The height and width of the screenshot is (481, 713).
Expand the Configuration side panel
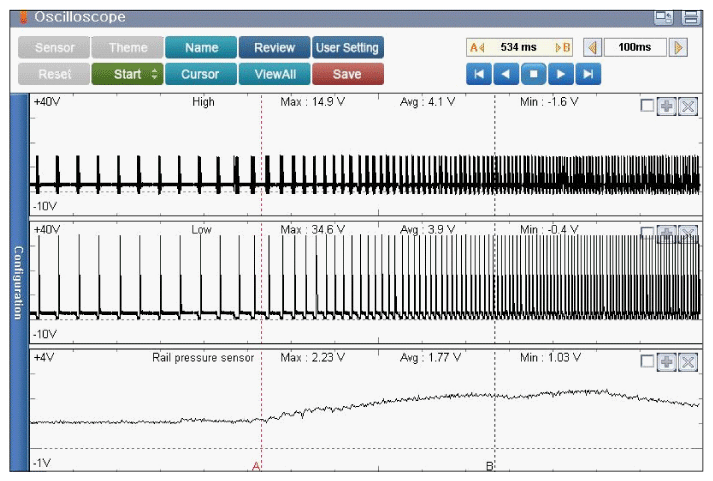(x=17, y=282)
